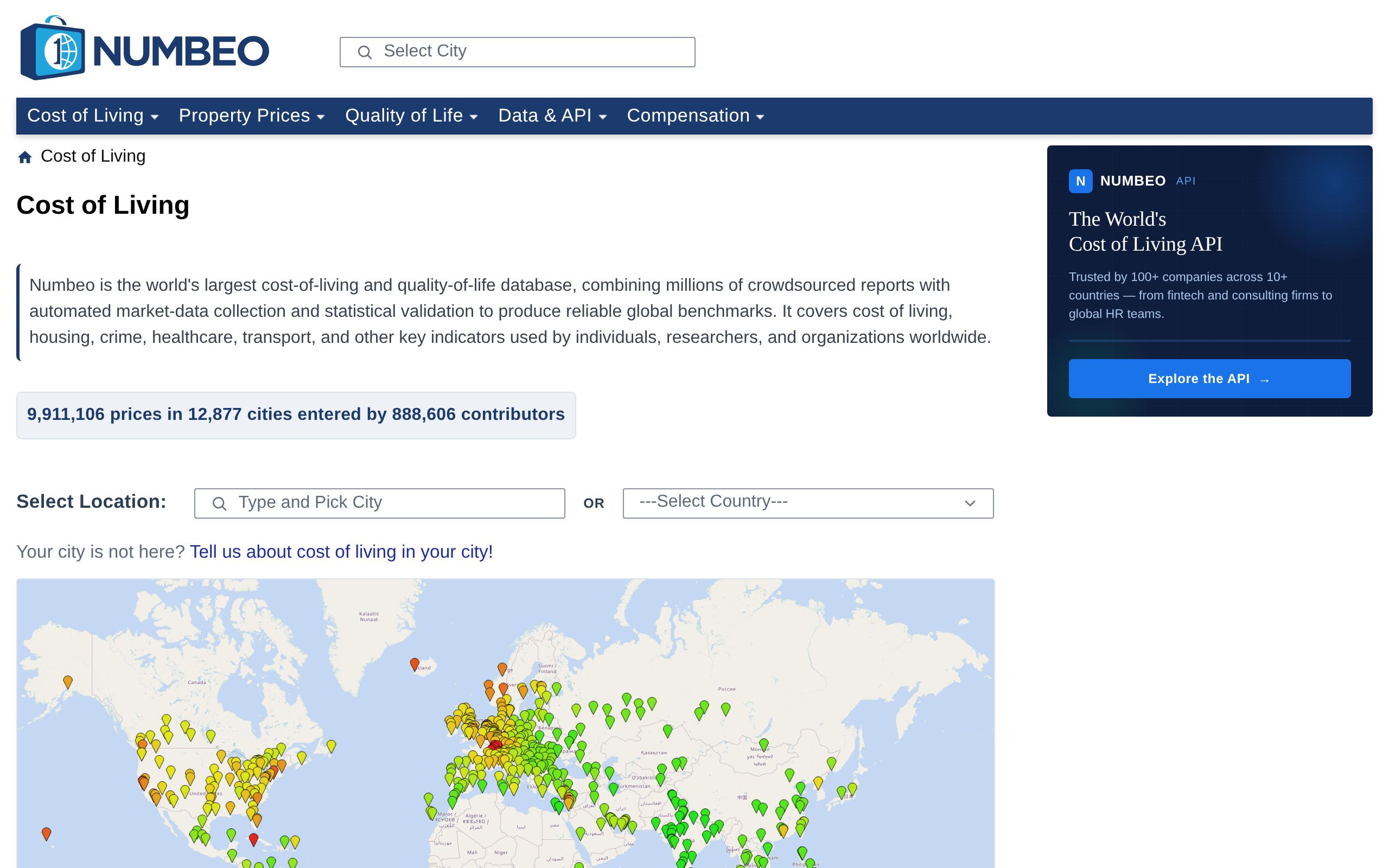Focus the Type and Pick City field
1389x868 pixels.
click(x=379, y=503)
